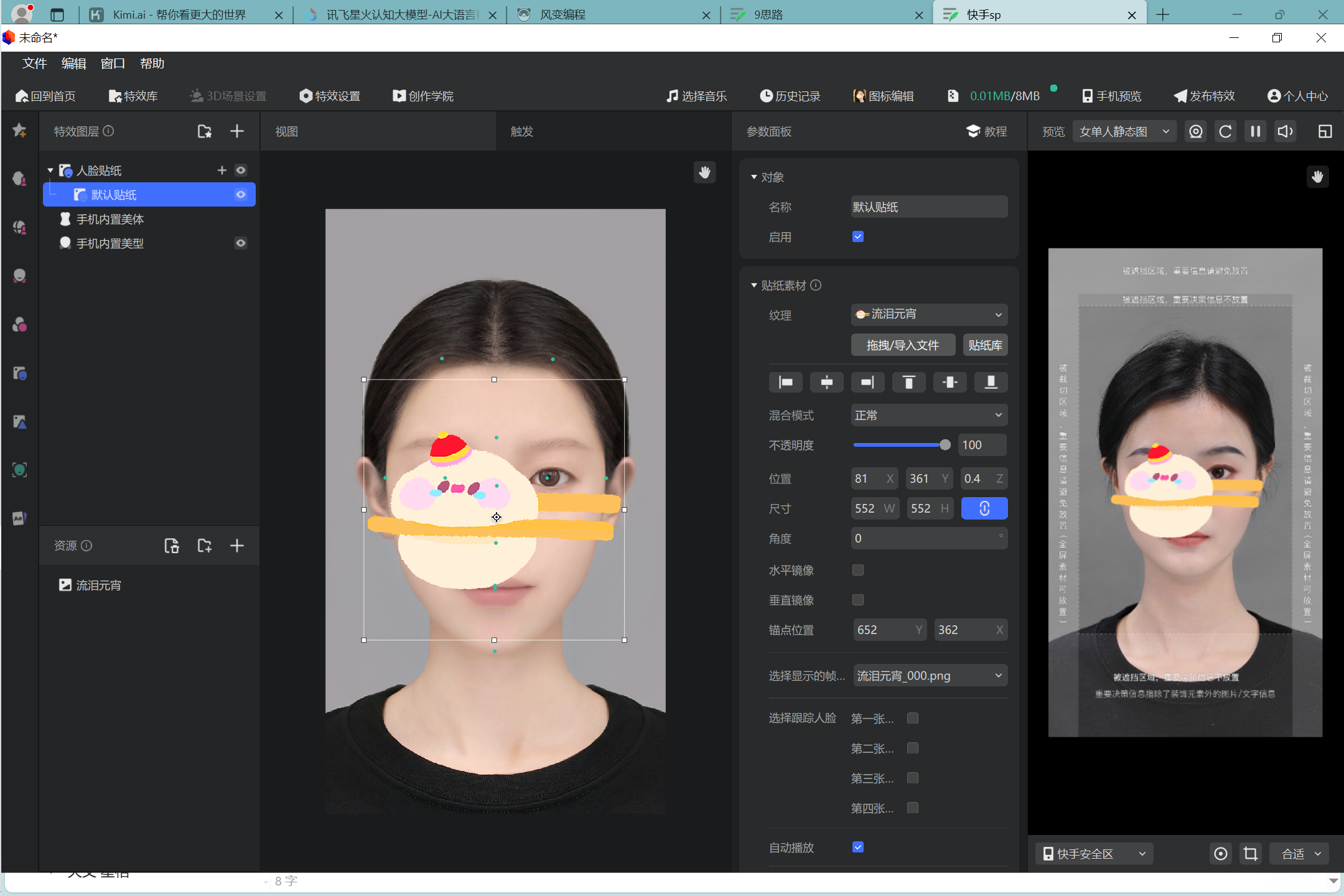The width and height of the screenshot is (1344, 896).
Task: Check 第二张 face tracking checkbox
Action: (x=913, y=748)
